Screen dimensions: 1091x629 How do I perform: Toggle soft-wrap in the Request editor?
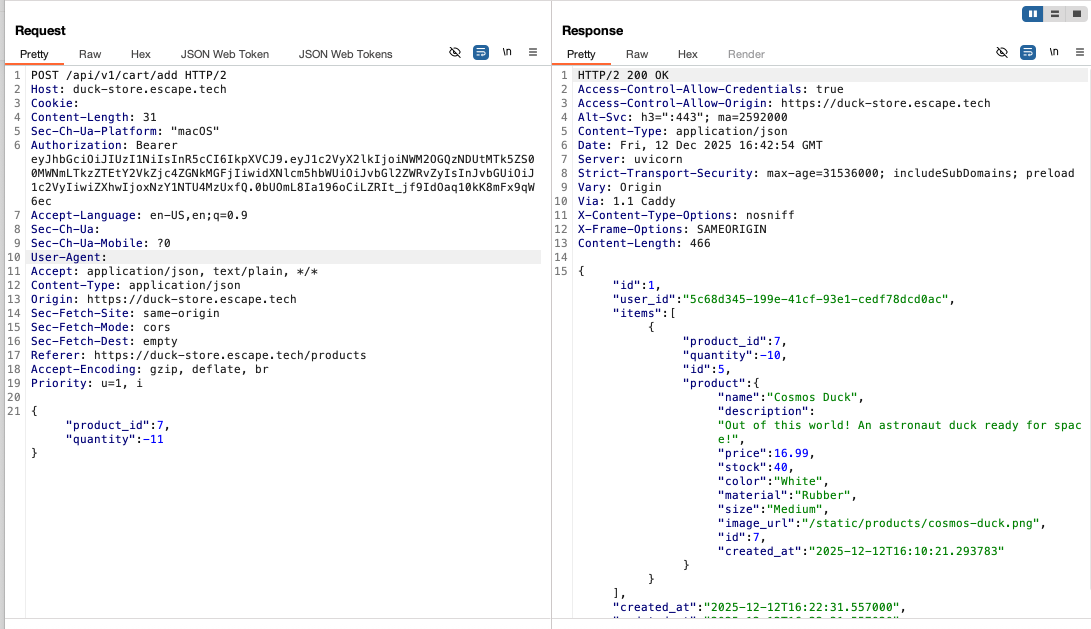pos(481,52)
